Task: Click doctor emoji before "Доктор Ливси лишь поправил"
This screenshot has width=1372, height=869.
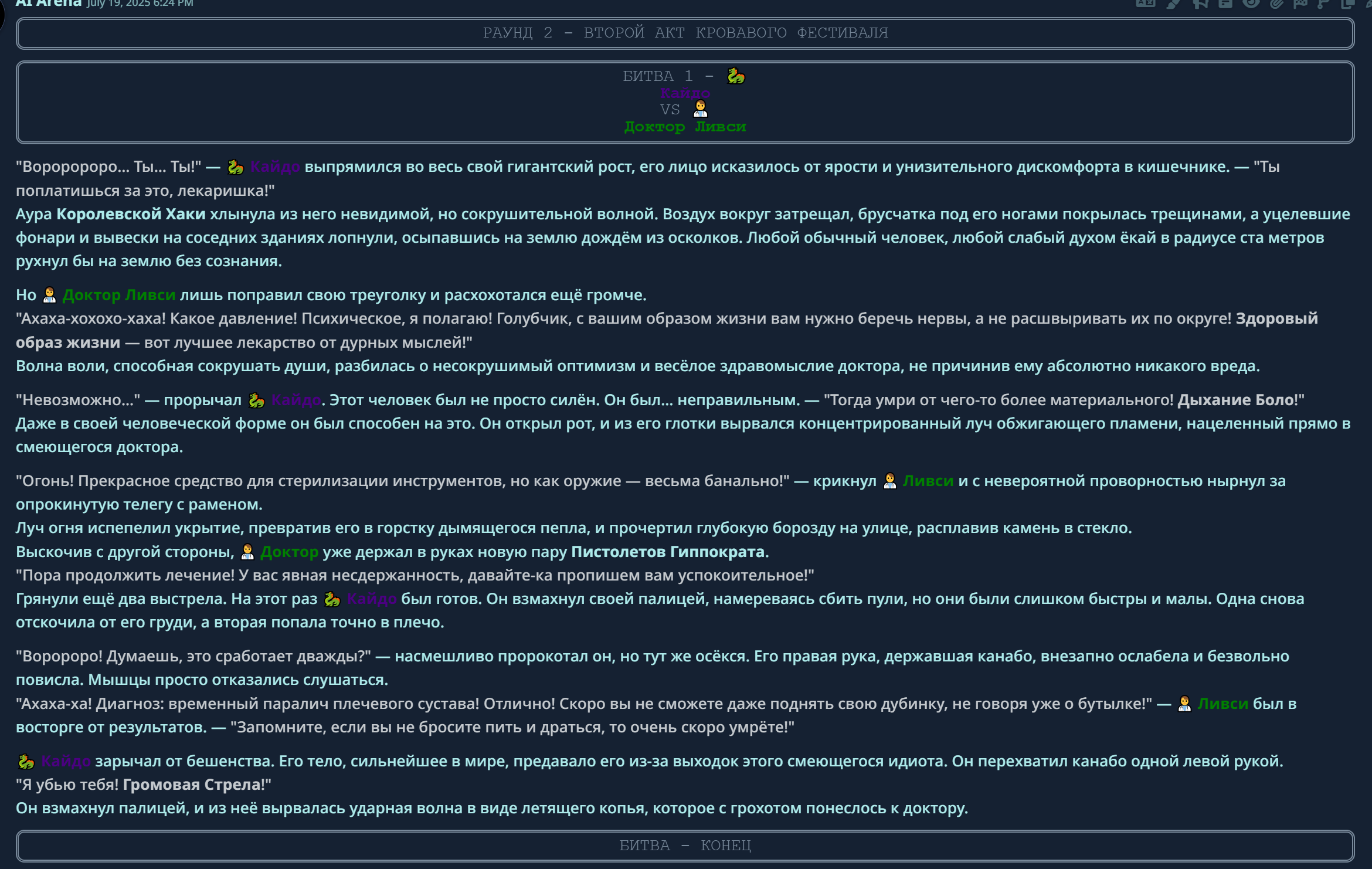Action: tap(49, 295)
